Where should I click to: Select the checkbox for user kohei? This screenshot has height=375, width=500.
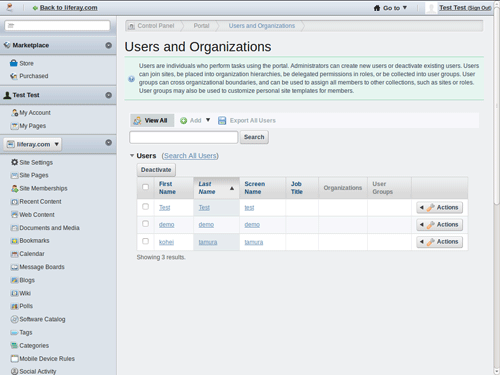(145, 241)
